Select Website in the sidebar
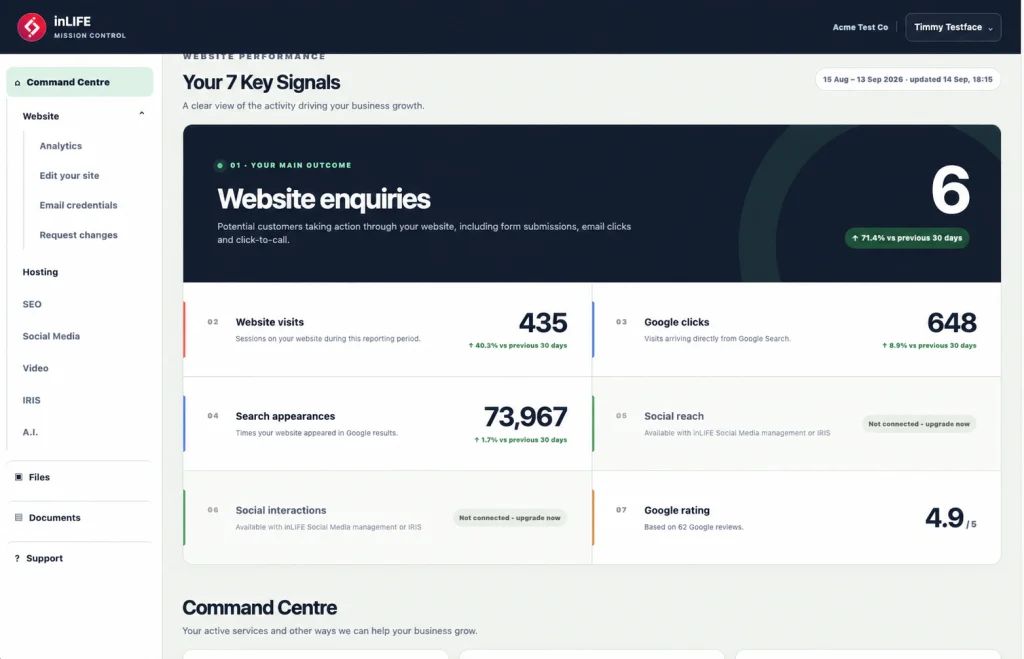The height and width of the screenshot is (659, 1024). pyautogui.click(x=40, y=116)
